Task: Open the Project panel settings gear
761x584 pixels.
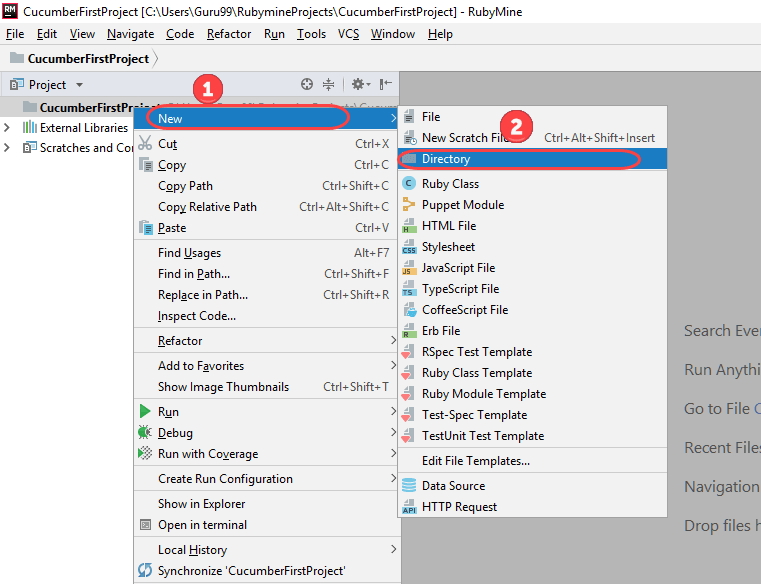Action: tap(358, 85)
